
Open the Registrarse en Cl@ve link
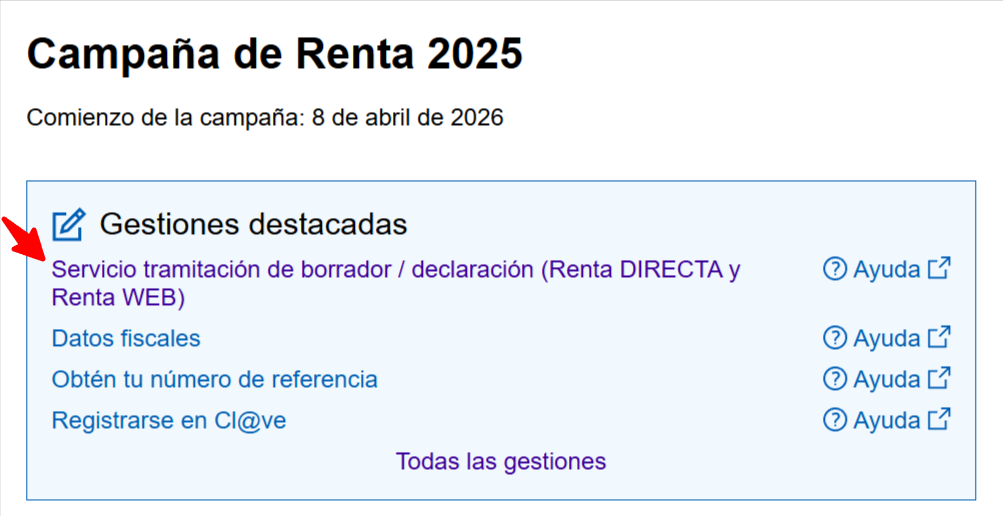click(168, 421)
